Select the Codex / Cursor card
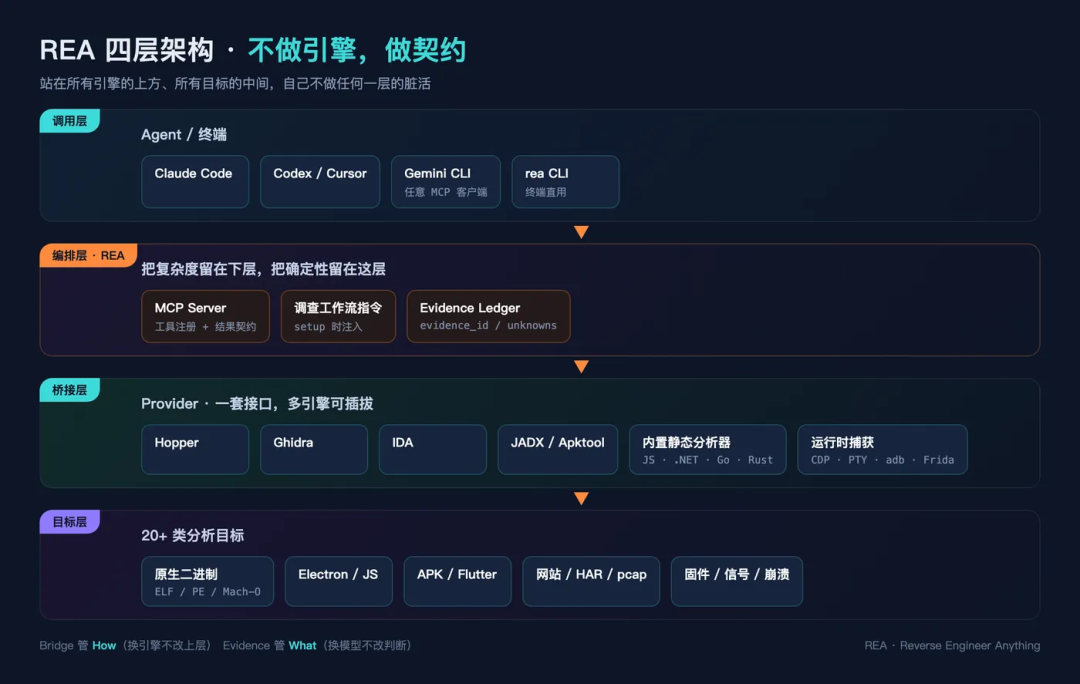Screen dimensions: 1080x684 (x=320, y=182)
